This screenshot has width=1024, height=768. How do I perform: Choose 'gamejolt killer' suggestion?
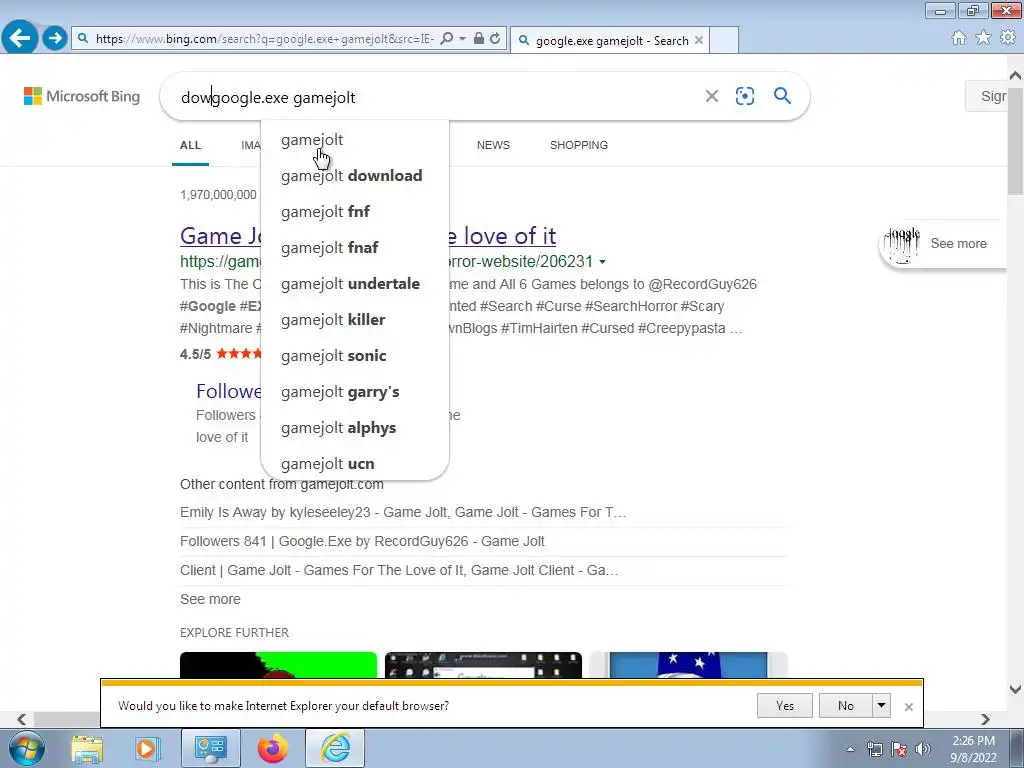[x=355, y=319]
